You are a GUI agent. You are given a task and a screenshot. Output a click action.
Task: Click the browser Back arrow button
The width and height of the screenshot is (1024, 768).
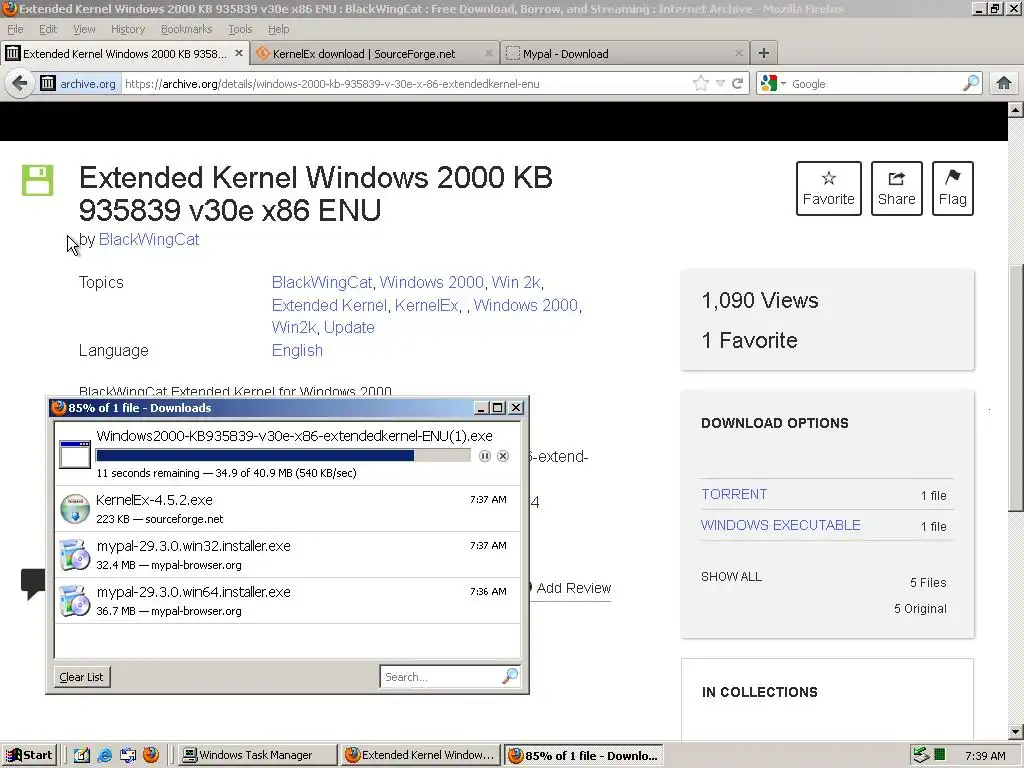point(20,84)
